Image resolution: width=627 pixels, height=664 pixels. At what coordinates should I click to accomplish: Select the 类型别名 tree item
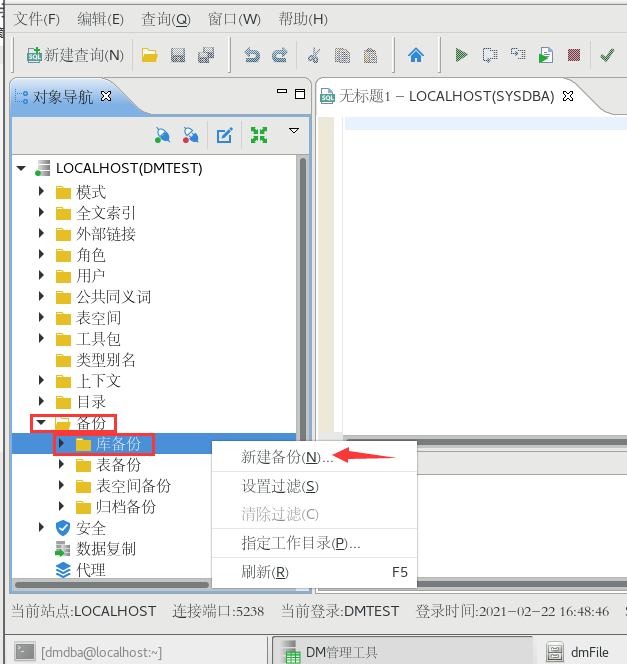click(x=106, y=360)
